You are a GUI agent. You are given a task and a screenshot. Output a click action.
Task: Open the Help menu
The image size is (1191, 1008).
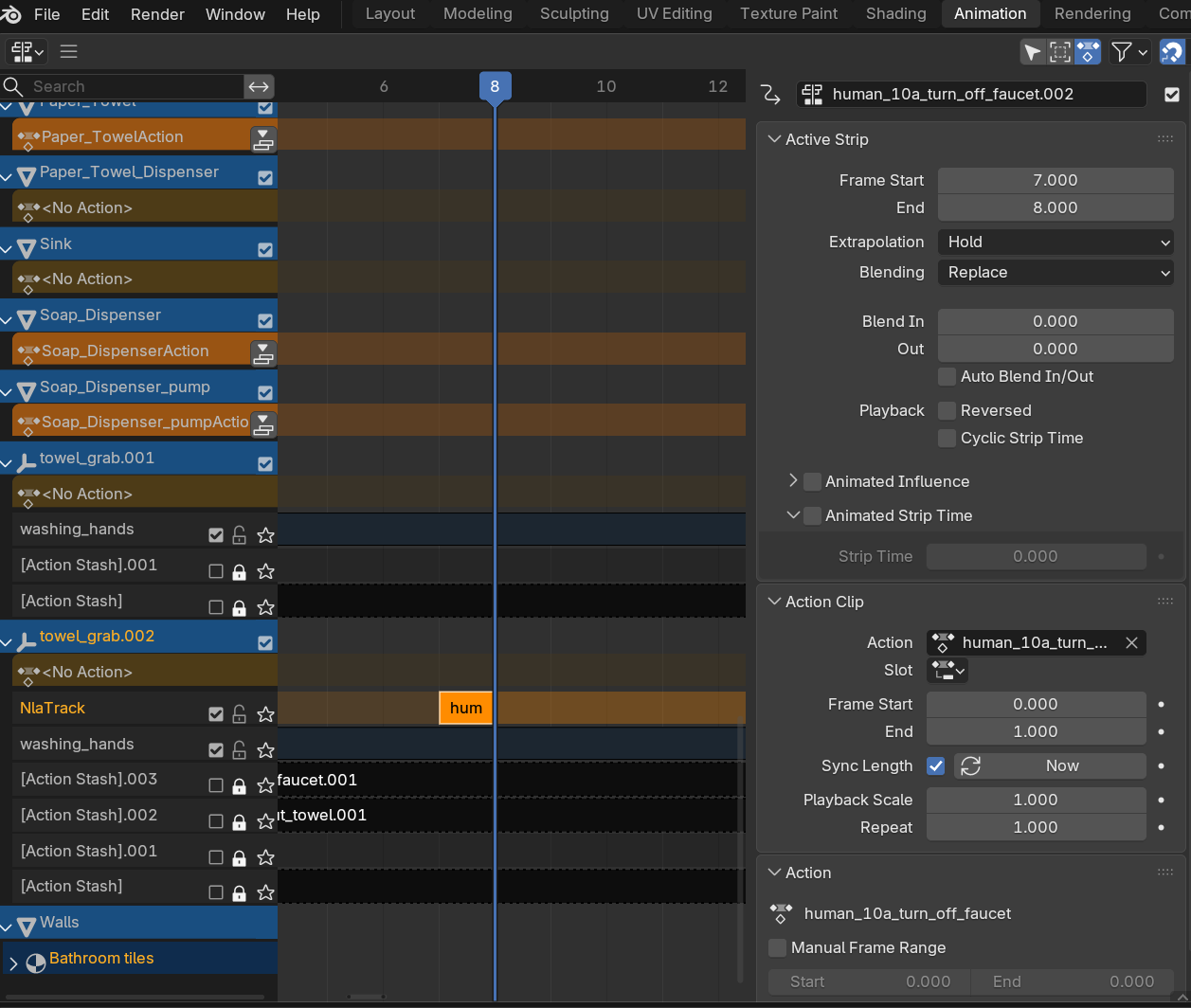pos(303,14)
